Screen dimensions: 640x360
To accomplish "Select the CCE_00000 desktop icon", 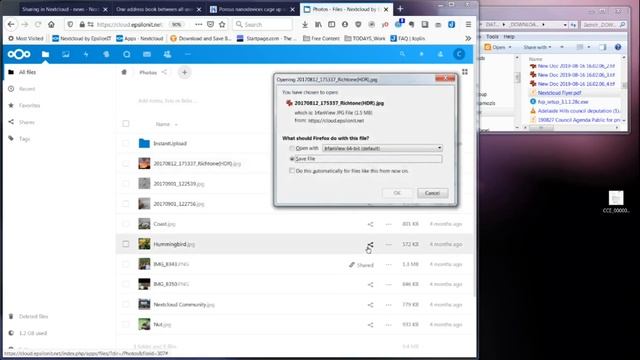I will click(x=616, y=202).
